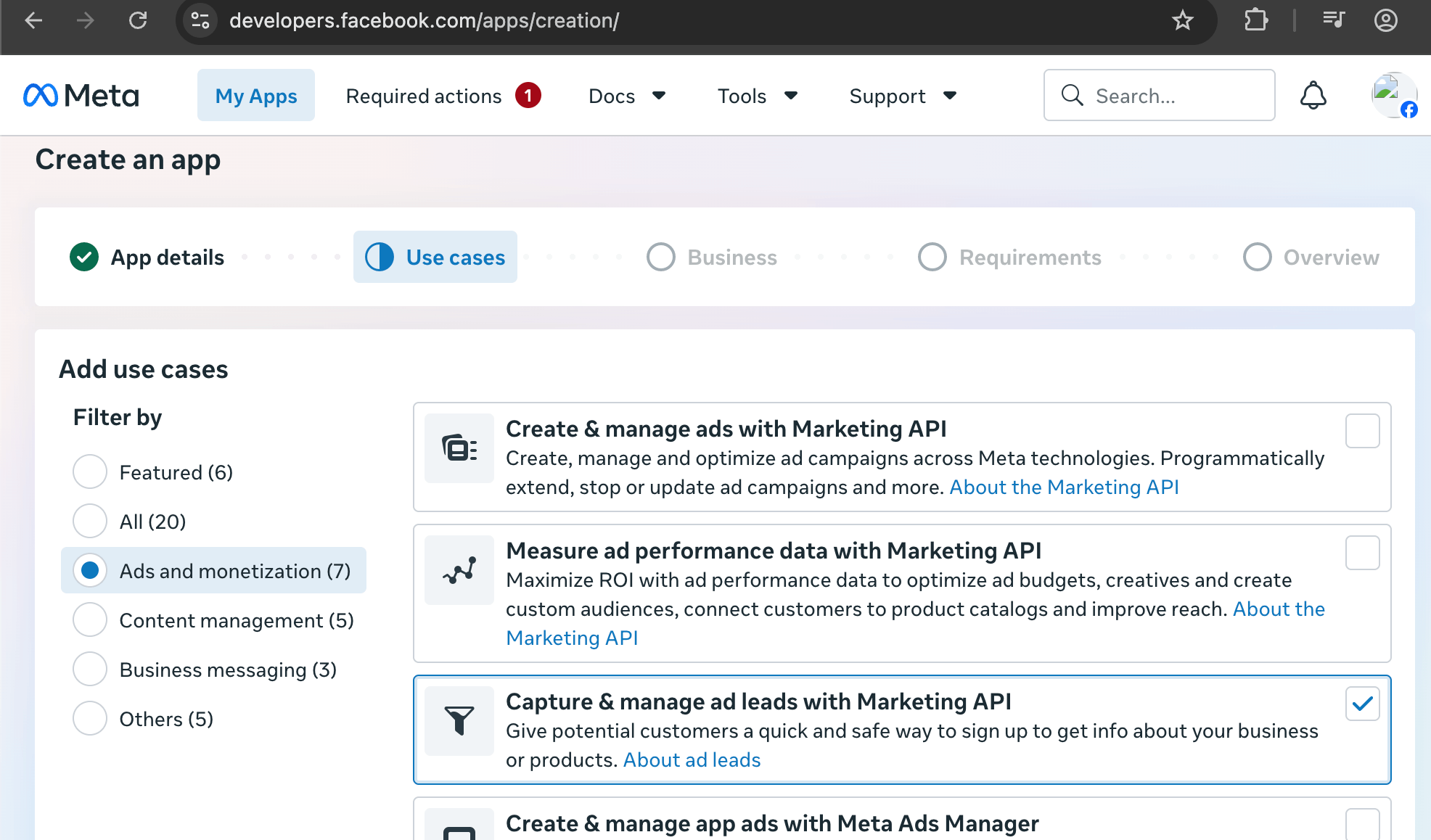Select Content management (5) filter
Image resolution: width=1431 pixels, height=840 pixels.
(90, 620)
